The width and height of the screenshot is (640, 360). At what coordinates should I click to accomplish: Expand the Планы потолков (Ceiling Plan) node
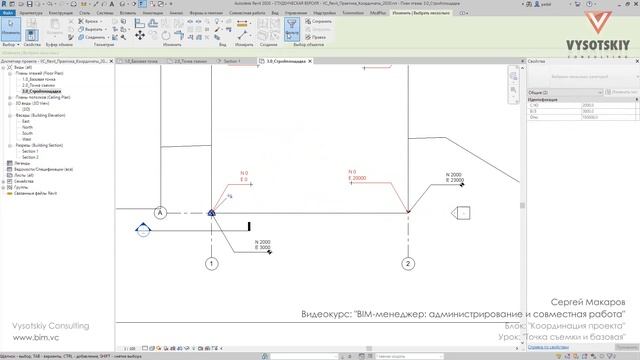(10, 98)
